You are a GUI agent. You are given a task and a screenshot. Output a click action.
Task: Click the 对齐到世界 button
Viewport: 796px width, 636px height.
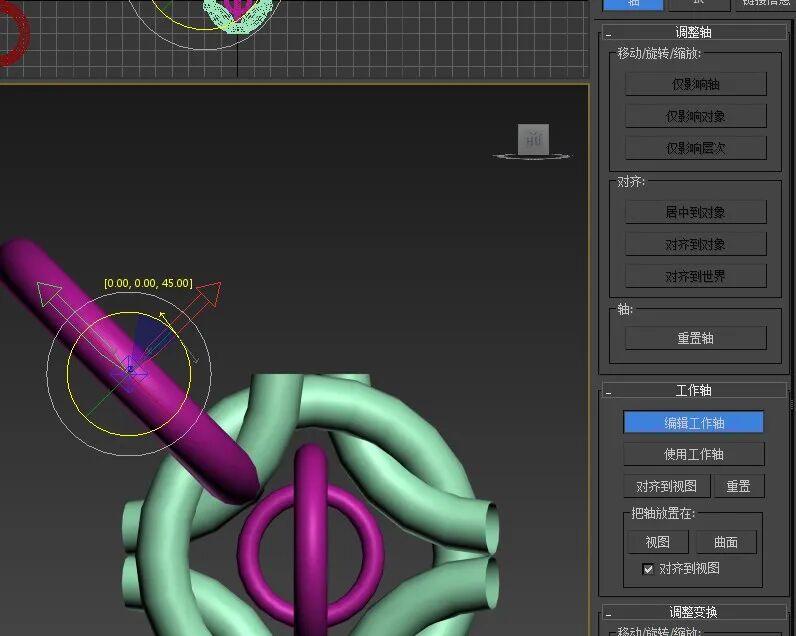click(x=695, y=277)
